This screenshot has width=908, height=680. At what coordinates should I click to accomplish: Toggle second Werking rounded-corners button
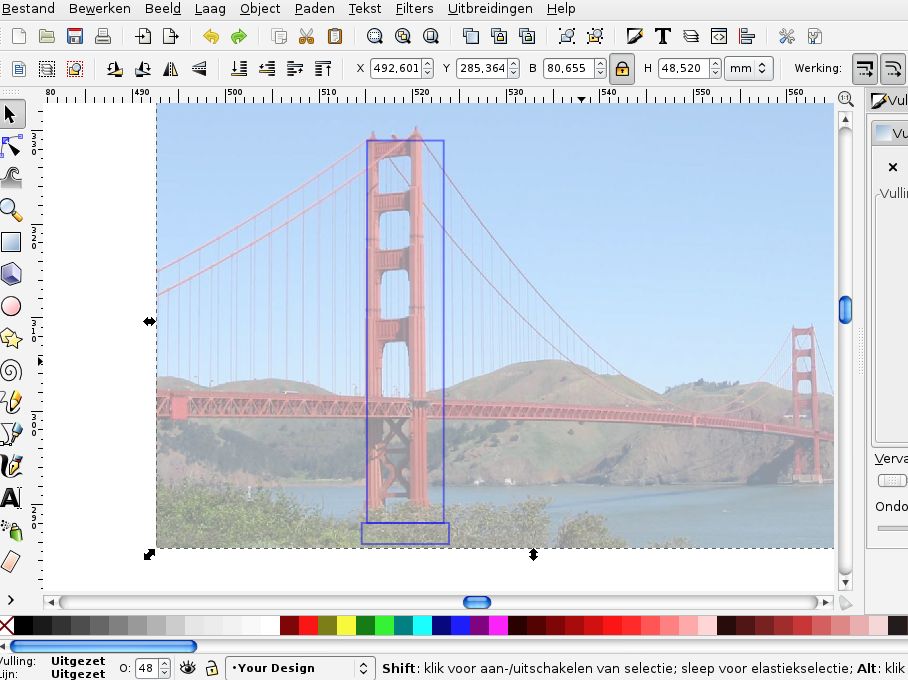pyautogui.click(x=893, y=69)
